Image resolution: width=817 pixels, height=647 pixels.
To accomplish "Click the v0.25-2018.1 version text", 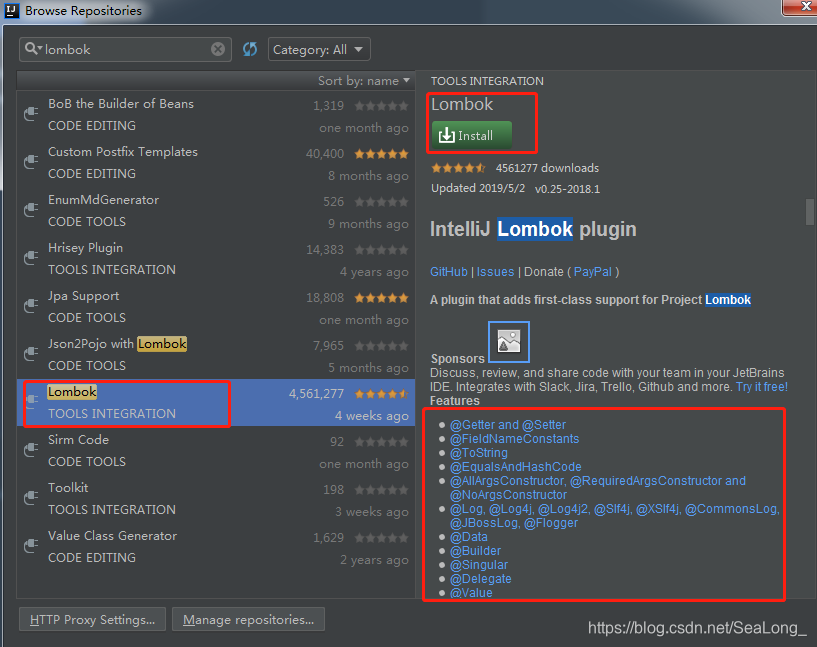I will [x=567, y=189].
